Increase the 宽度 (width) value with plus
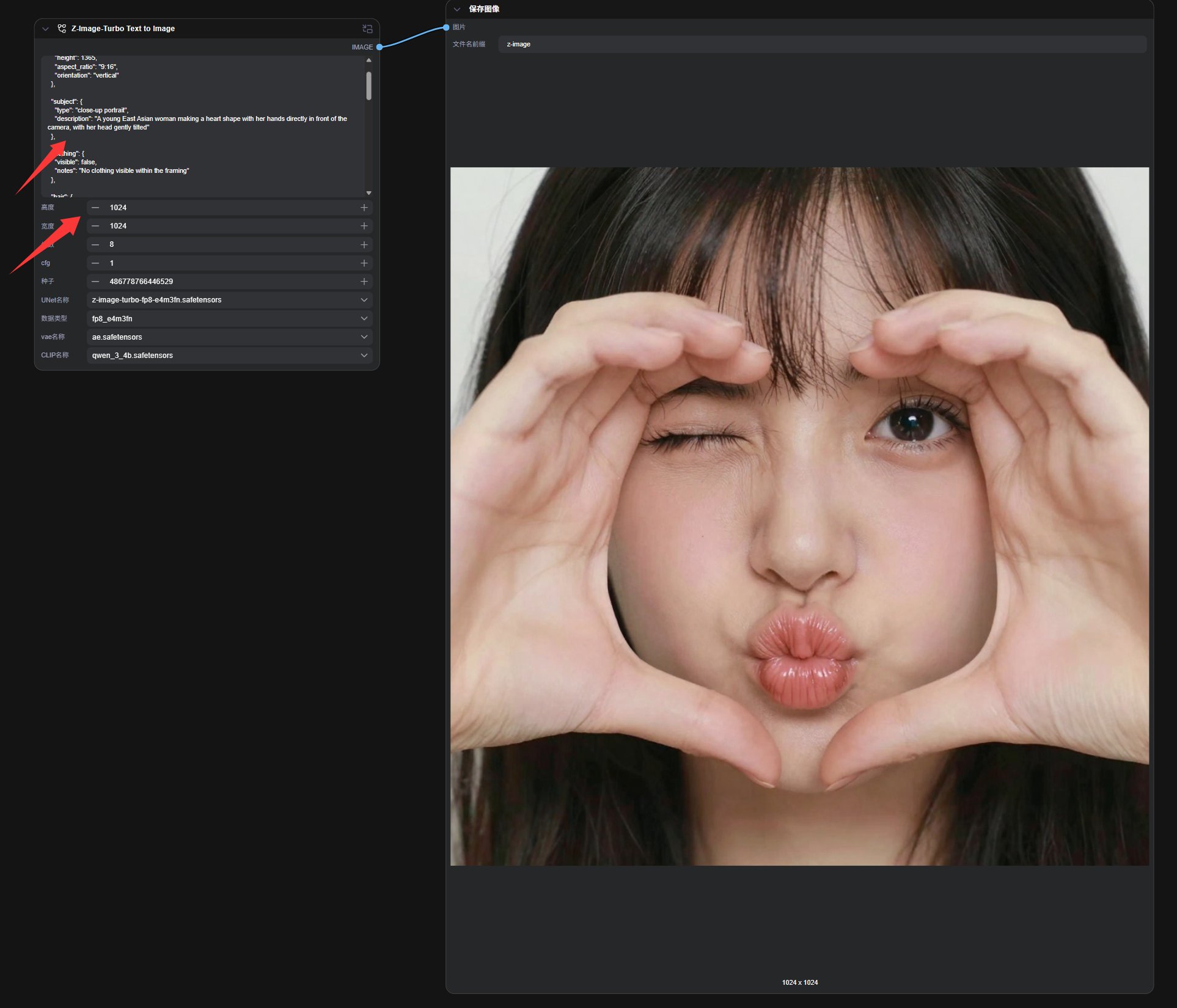Screen dimensions: 1177x1008 point(364,226)
